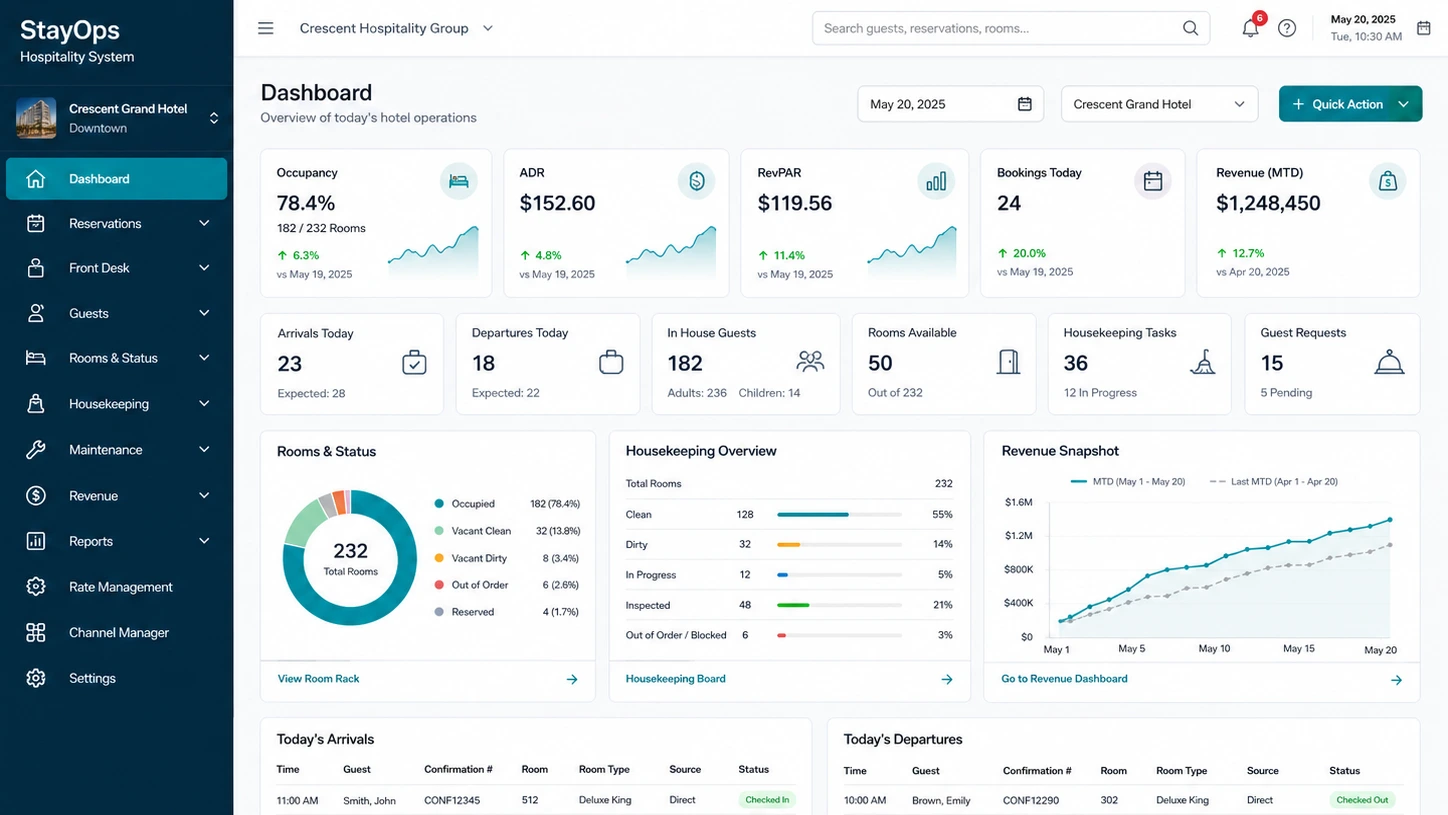
Task: Click the Occupancy bed icon
Action: pyautogui.click(x=459, y=181)
